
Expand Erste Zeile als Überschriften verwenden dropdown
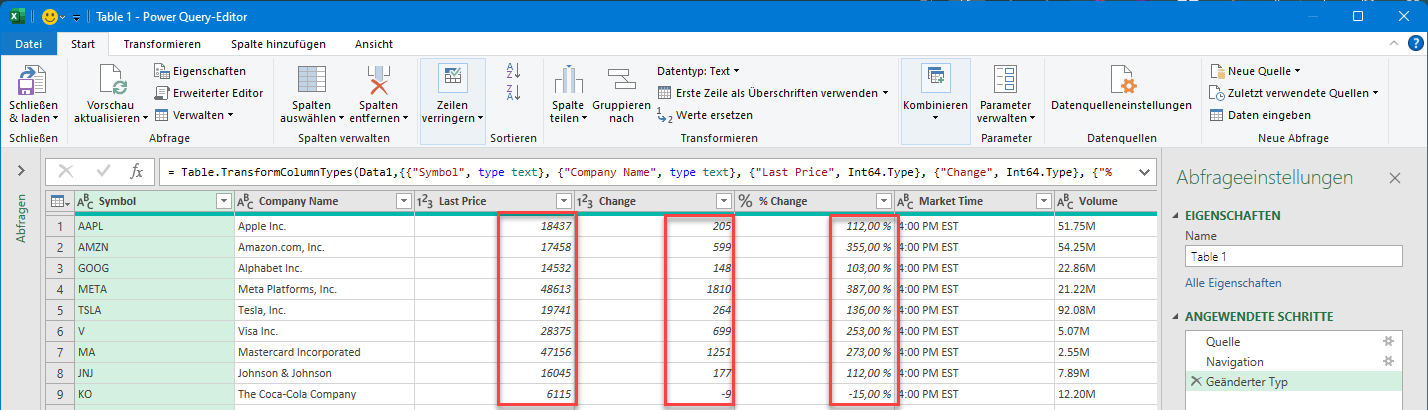point(886,93)
